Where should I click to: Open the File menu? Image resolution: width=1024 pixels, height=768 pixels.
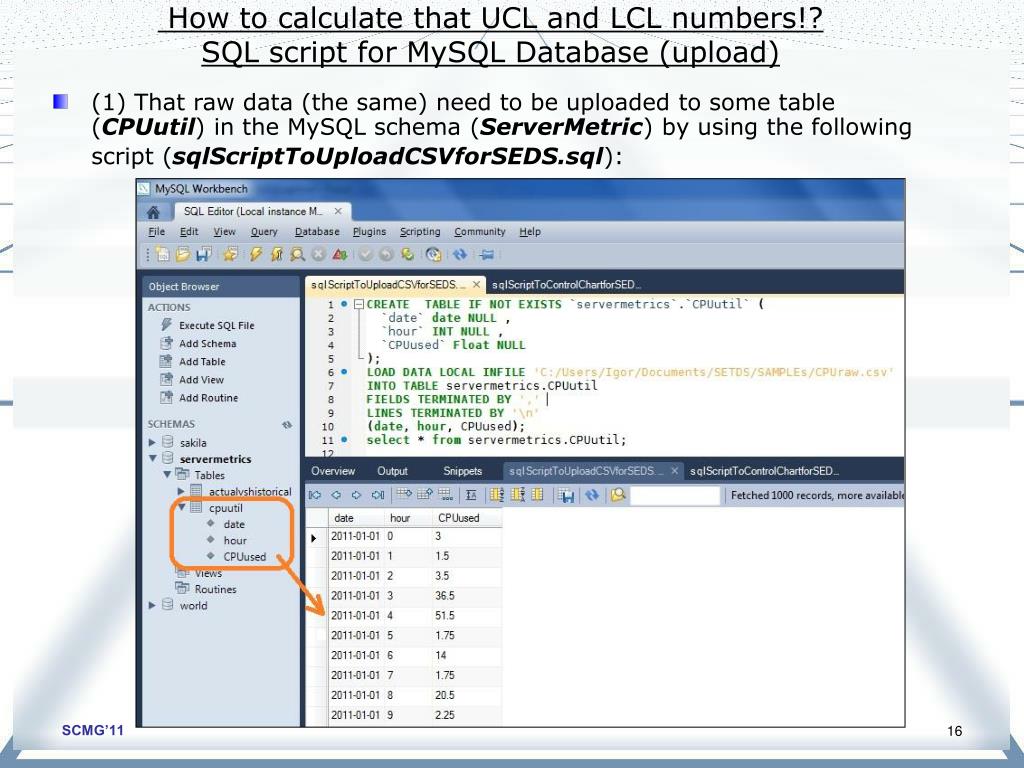click(157, 232)
